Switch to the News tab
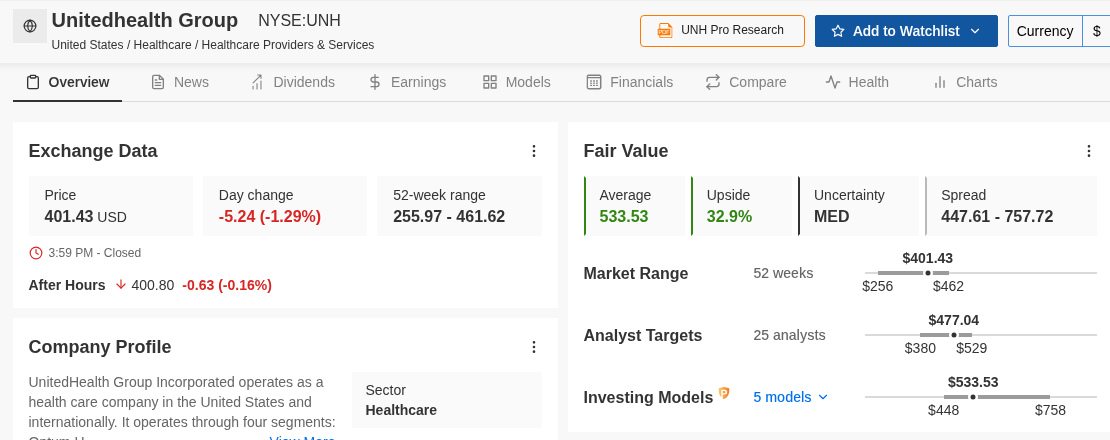The height and width of the screenshot is (440, 1110). click(x=180, y=82)
